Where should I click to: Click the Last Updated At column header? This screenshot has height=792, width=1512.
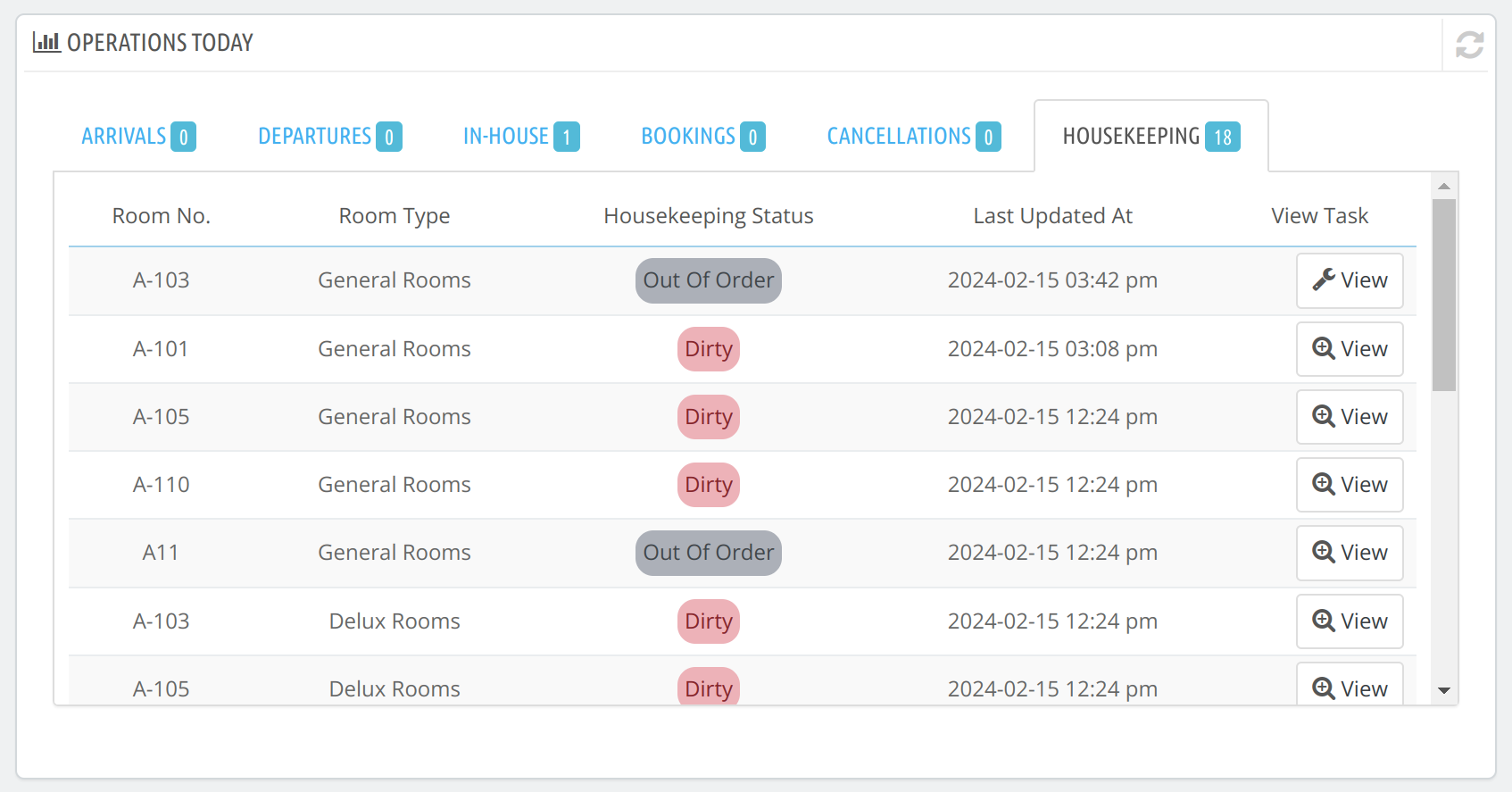coord(1053,216)
